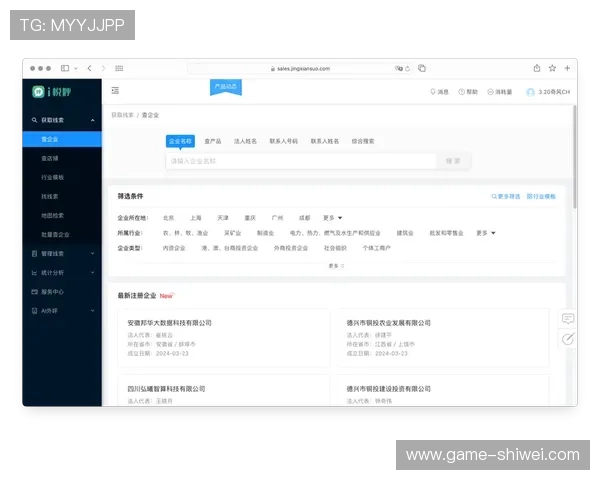The height and width of the screenshot is (480, 600).
Task: Open the 消耗量 usage icon
Action: click(x=490, y=91)
